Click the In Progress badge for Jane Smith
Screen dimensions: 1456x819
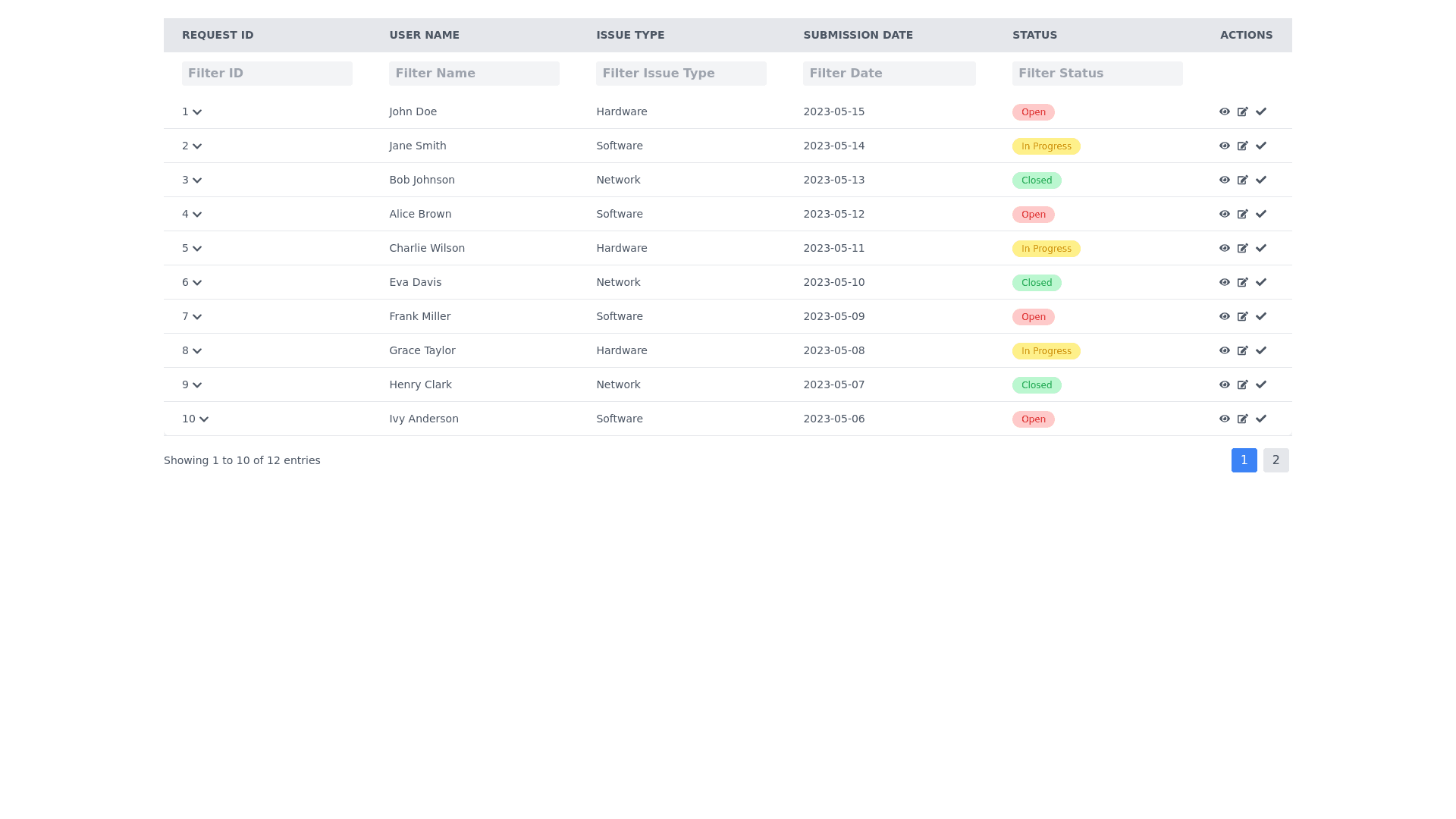click(1046, 146)
